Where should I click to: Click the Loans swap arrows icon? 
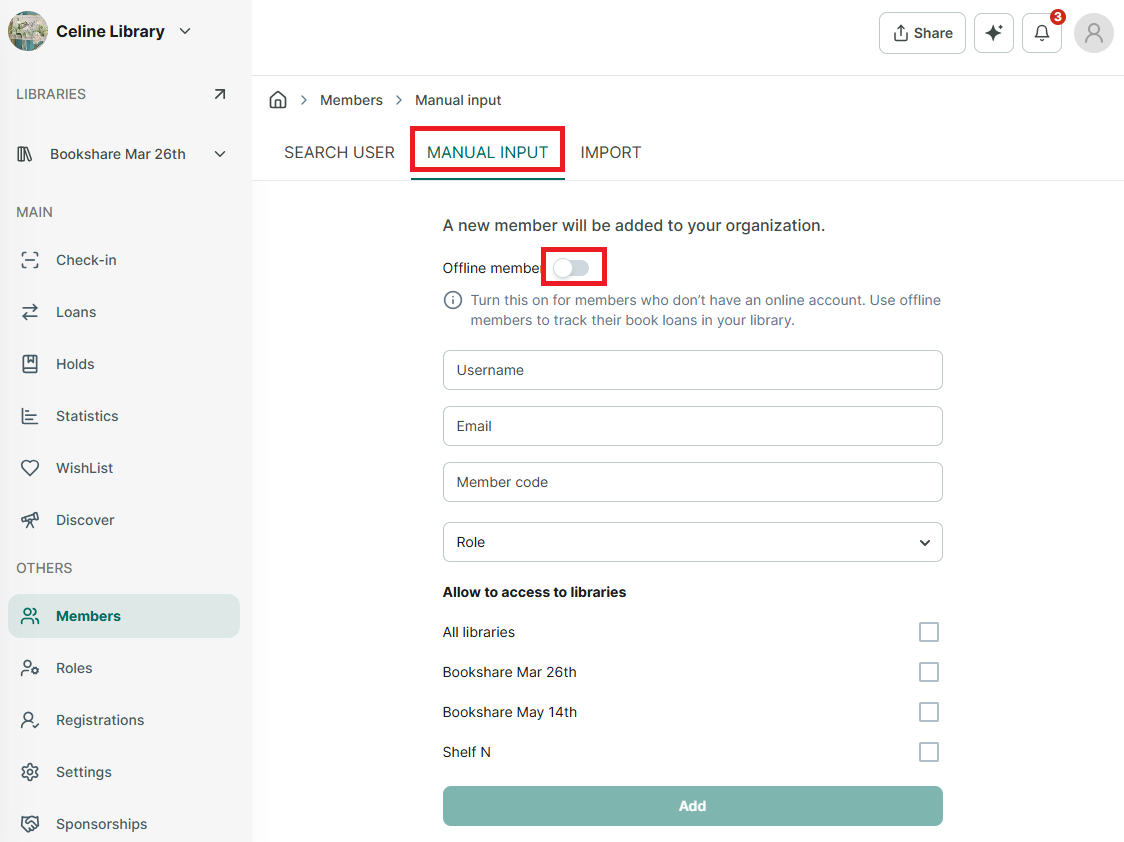tap(30, 312)
